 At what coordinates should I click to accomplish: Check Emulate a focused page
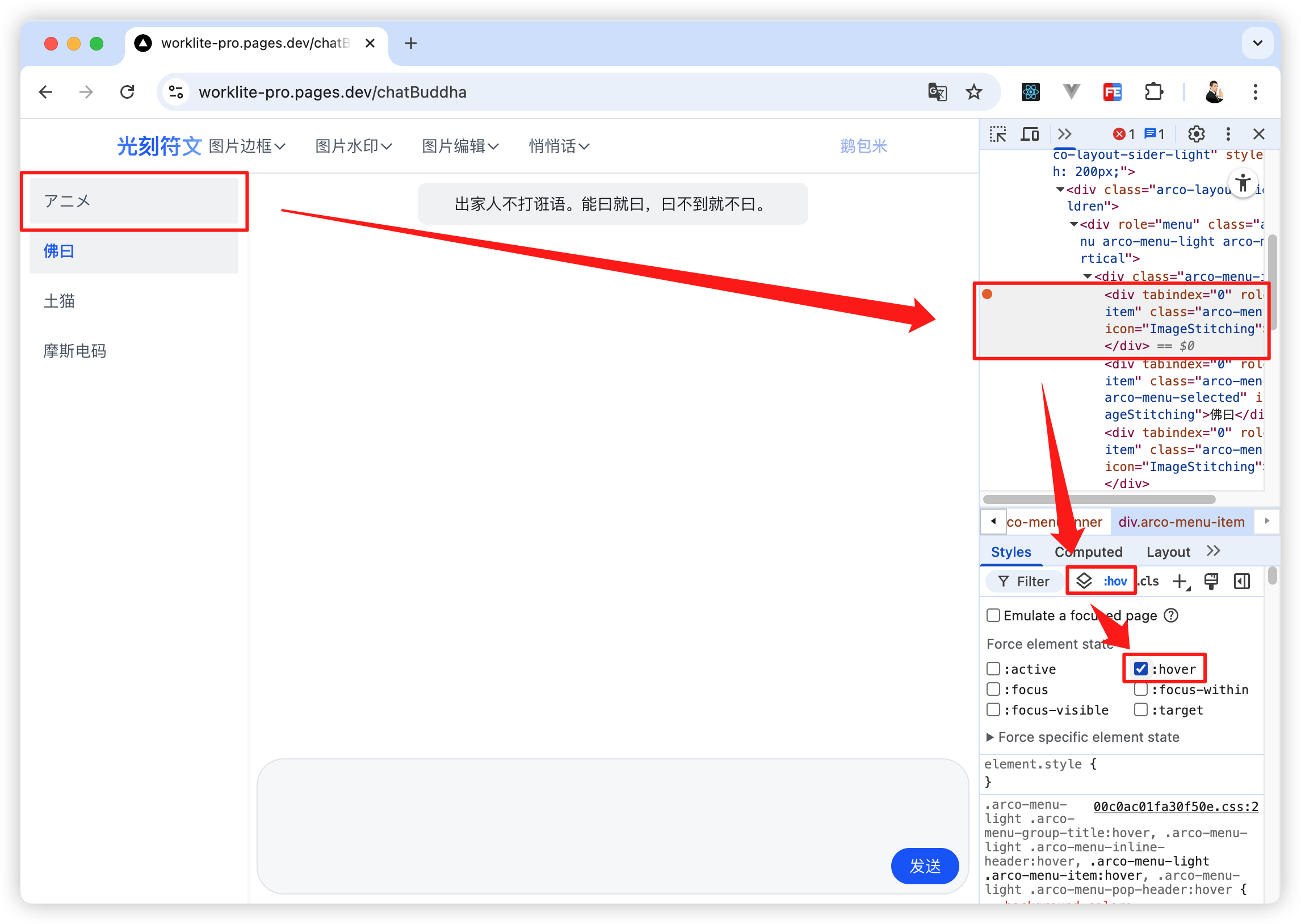point(993,616)
